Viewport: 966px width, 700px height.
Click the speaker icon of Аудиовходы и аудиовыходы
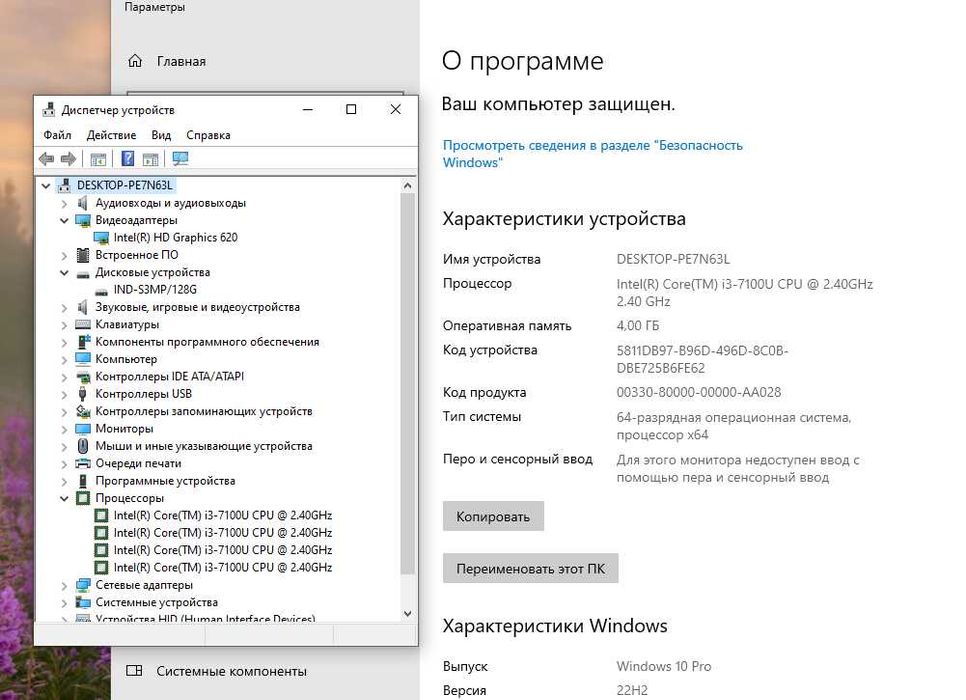[83, 203]
